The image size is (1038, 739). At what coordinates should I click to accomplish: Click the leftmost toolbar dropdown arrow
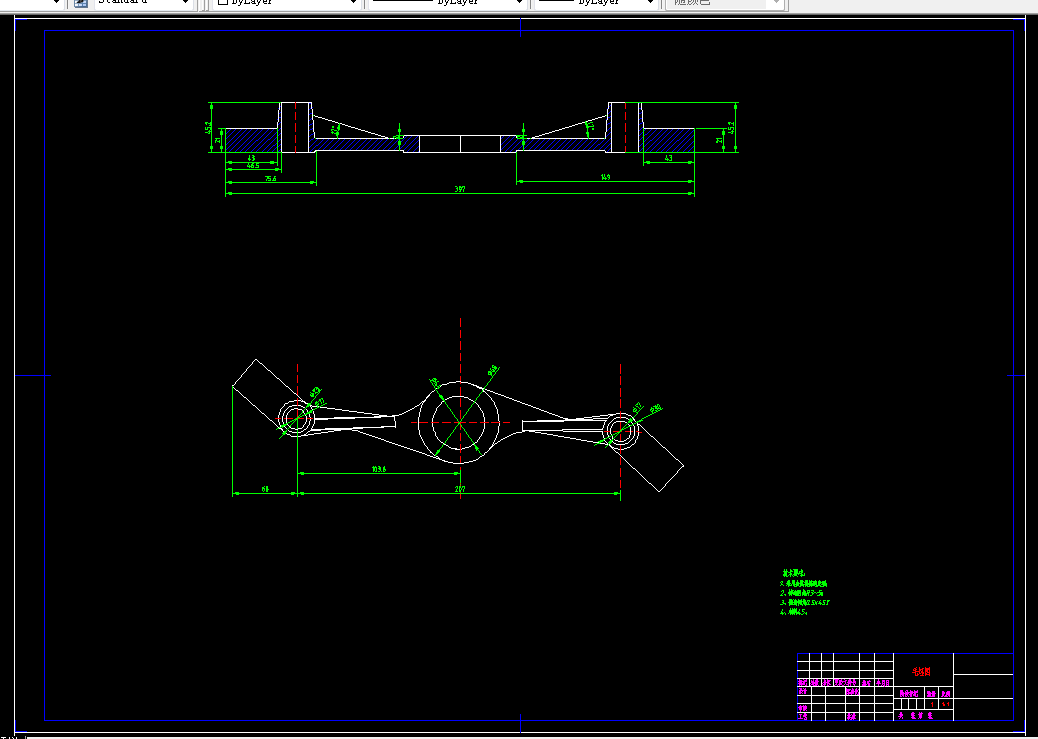[x=56, y=3]
